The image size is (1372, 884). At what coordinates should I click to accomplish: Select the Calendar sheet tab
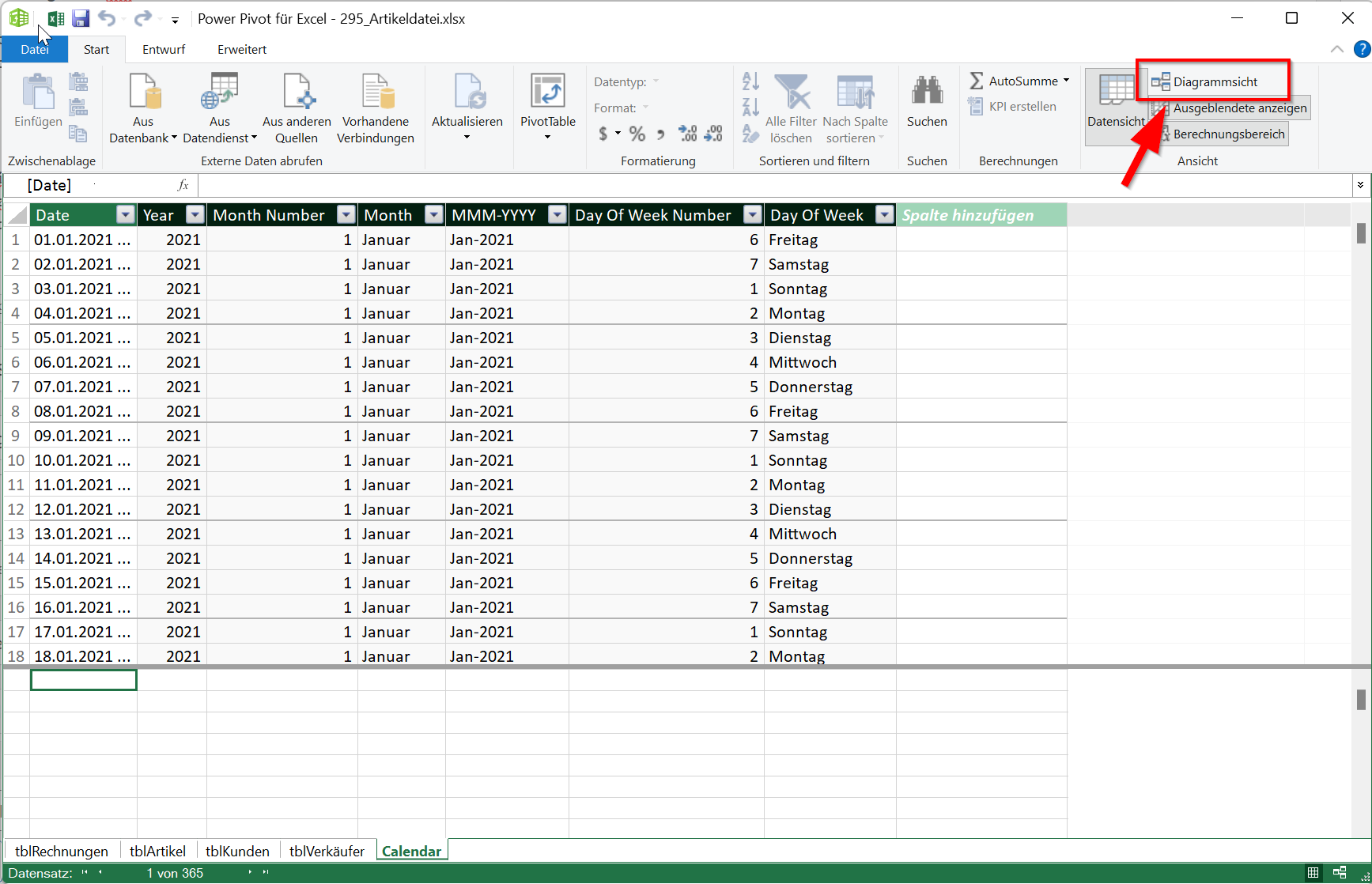[411, 851]
